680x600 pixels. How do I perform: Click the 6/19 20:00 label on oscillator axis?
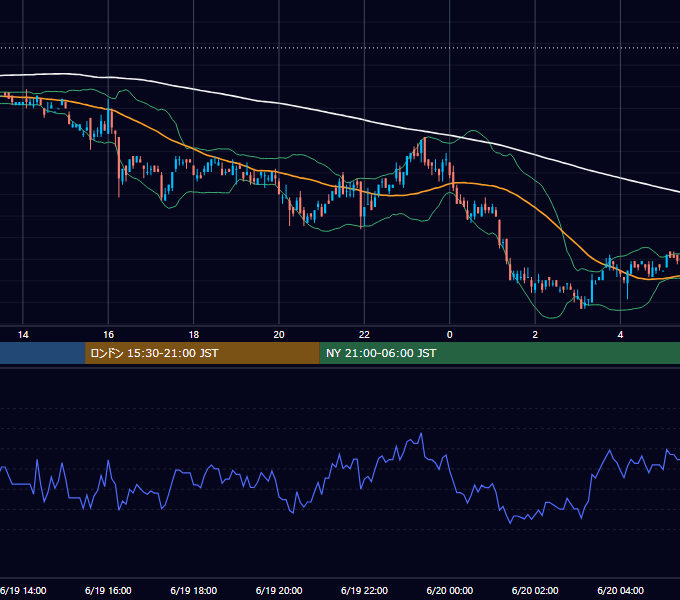(279, 591)
